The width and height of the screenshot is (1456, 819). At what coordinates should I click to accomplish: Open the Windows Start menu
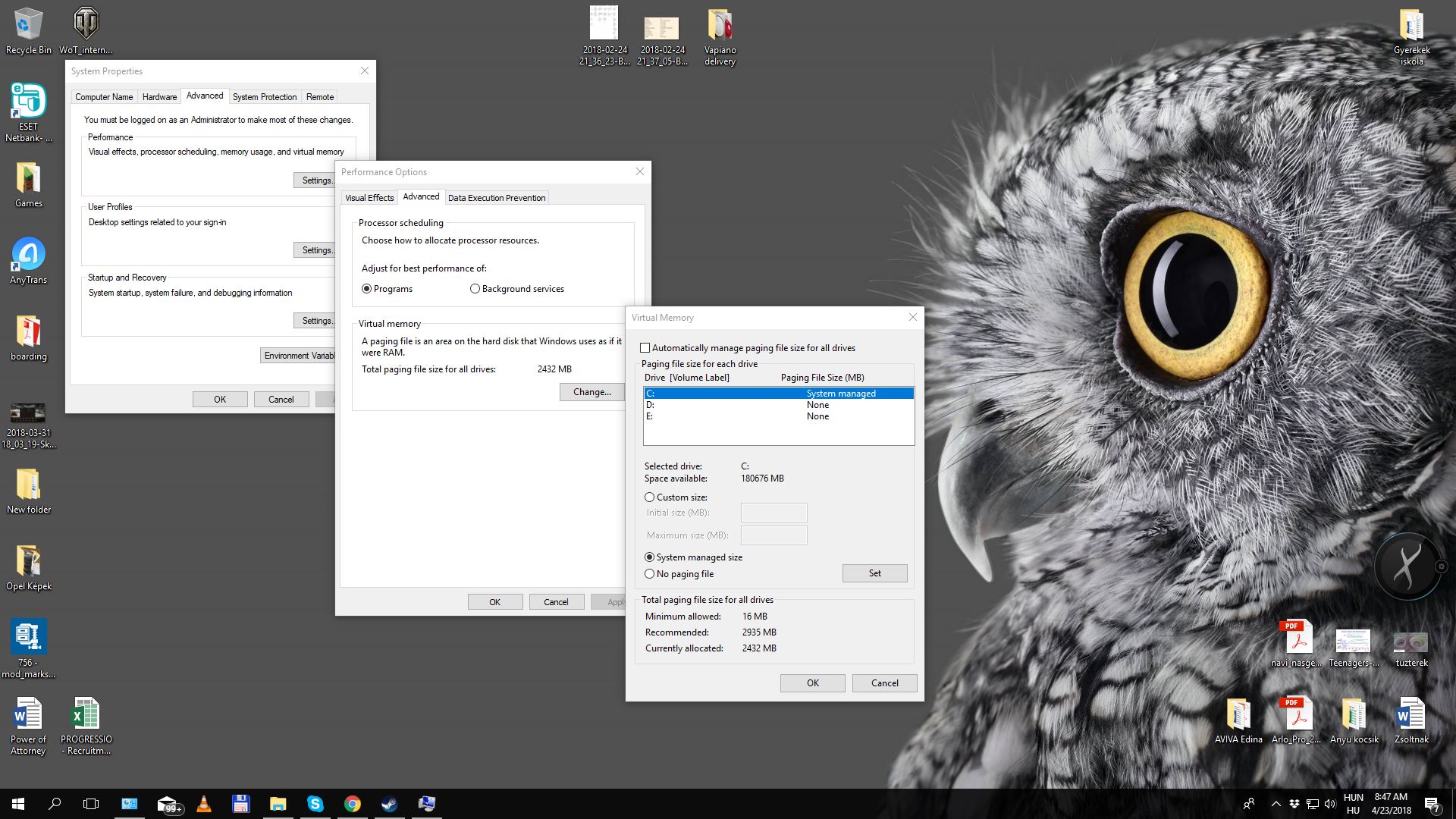(18, 804)
